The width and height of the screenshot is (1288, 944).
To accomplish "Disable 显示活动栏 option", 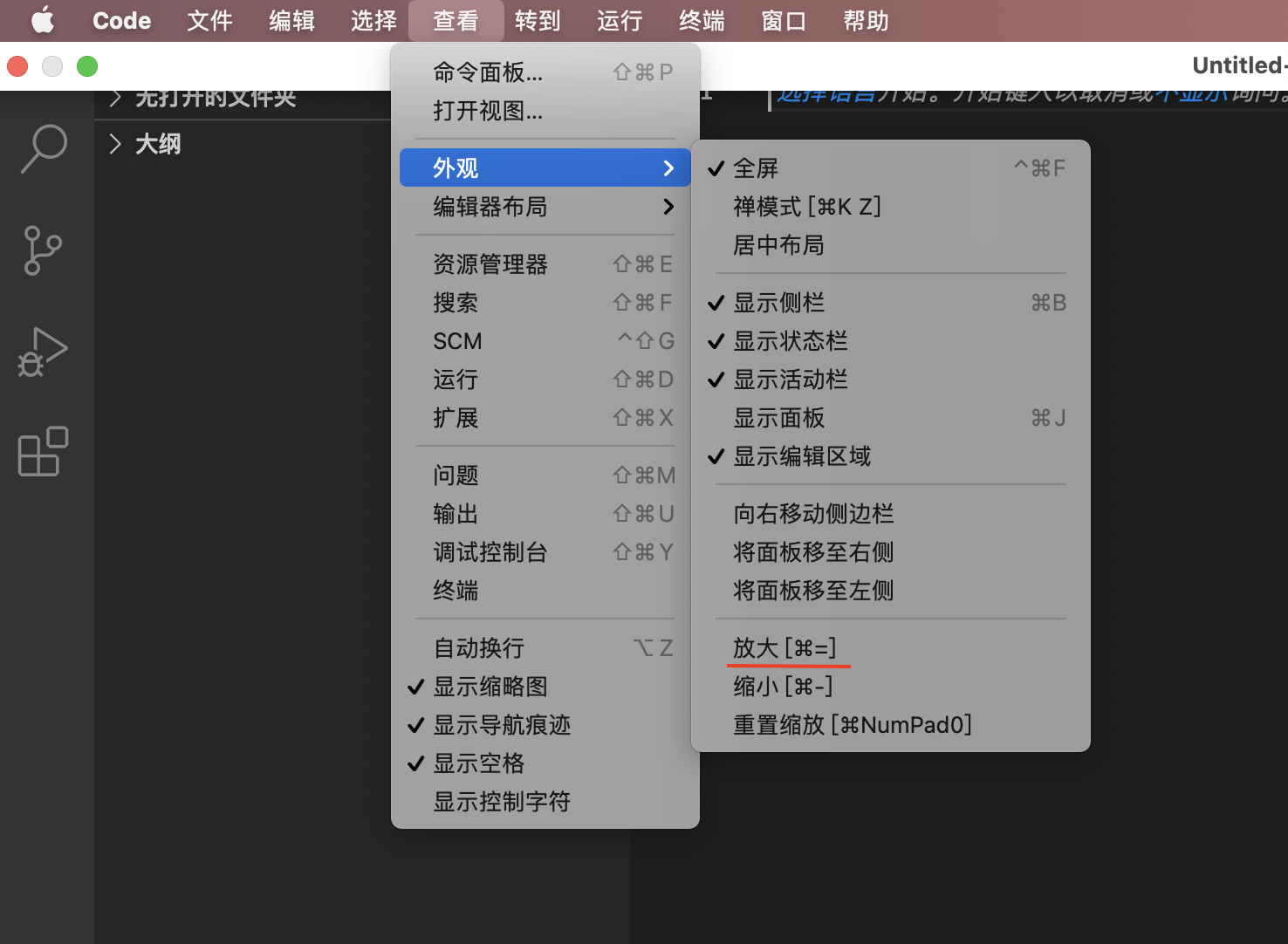I will [790, 380].
